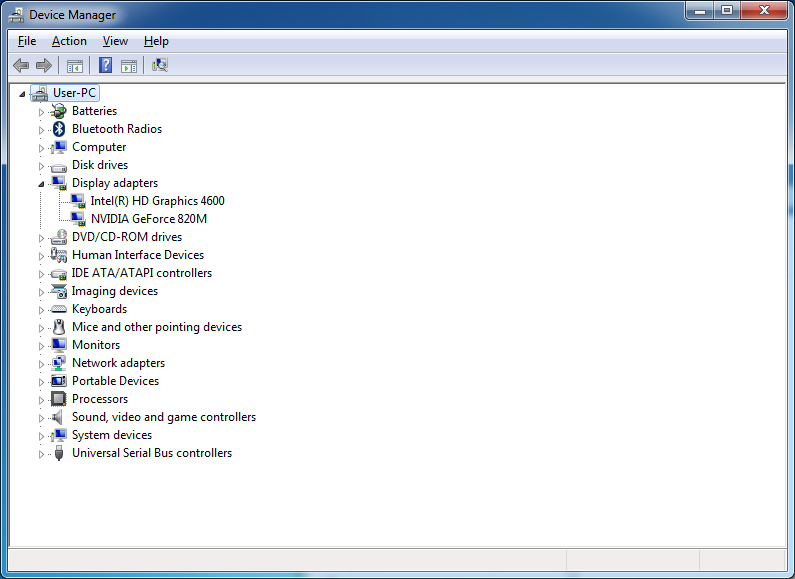
Task: Click the Show/Hide Console Tree icon
Action: pos(74,66)
